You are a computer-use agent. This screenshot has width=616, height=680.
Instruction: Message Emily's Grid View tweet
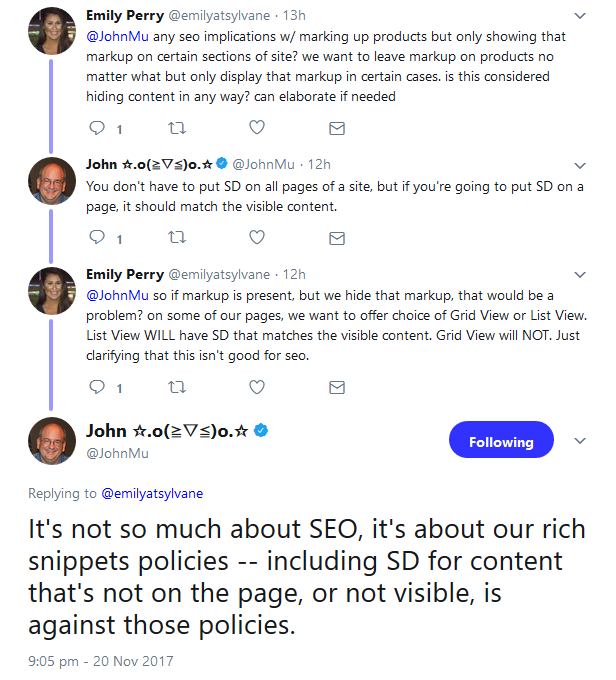point(337,387)
